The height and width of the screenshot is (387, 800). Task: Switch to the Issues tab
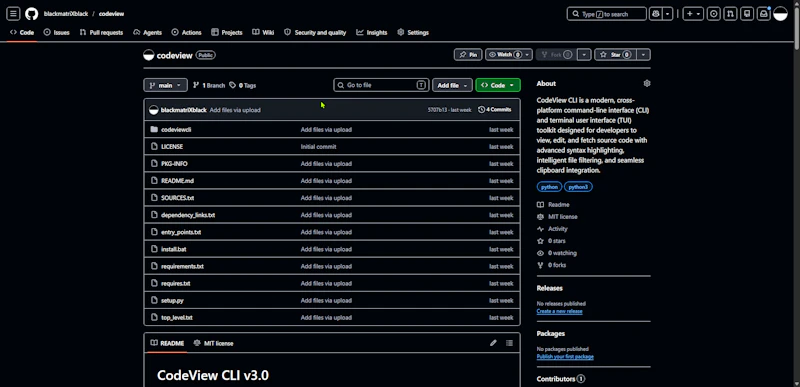[x=57, y=33]
